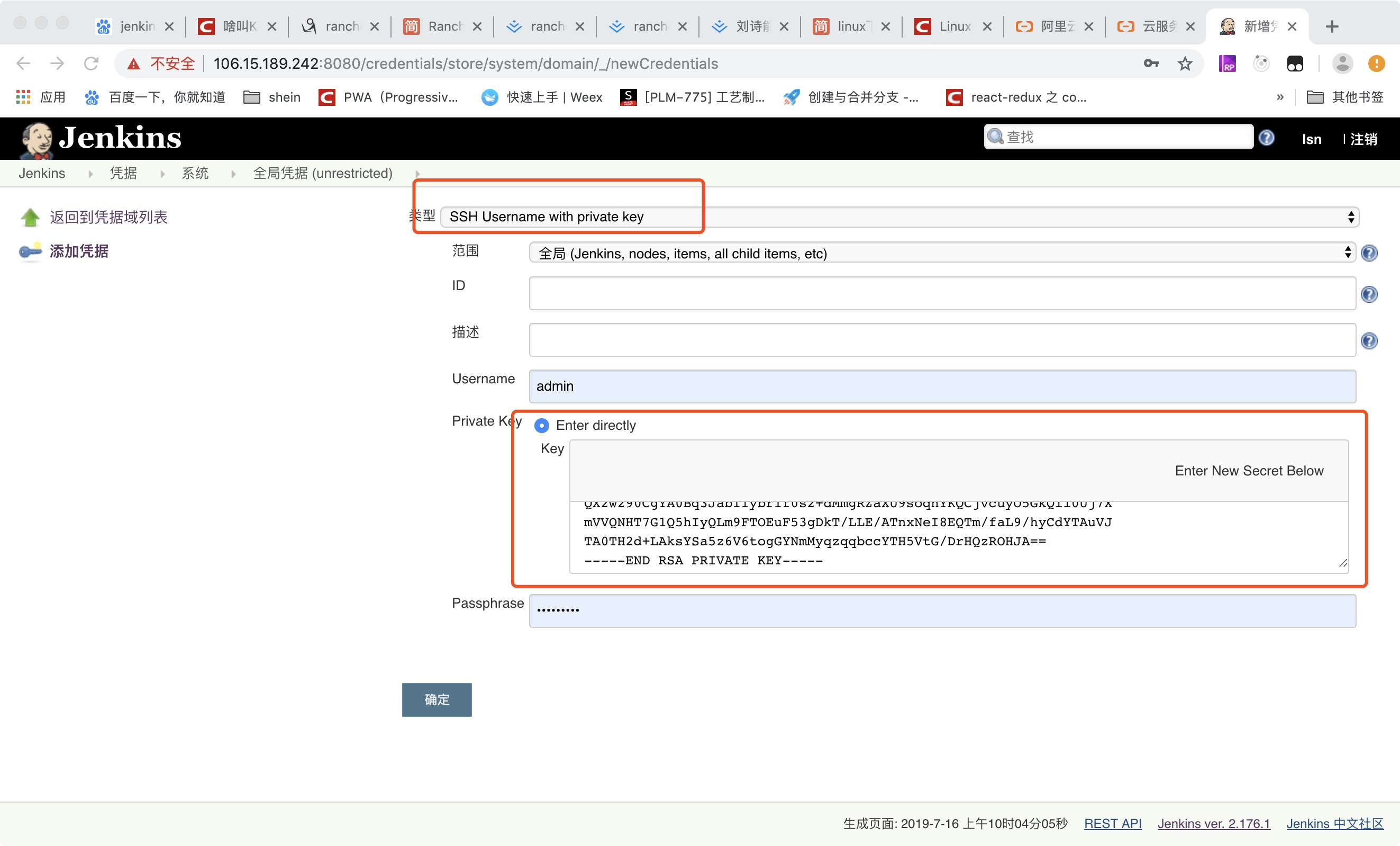This screenshot has width=1400, height=846.
Task: Expand the breadcrumb arrow after 全局凭据
Action: tap(417, 174)
